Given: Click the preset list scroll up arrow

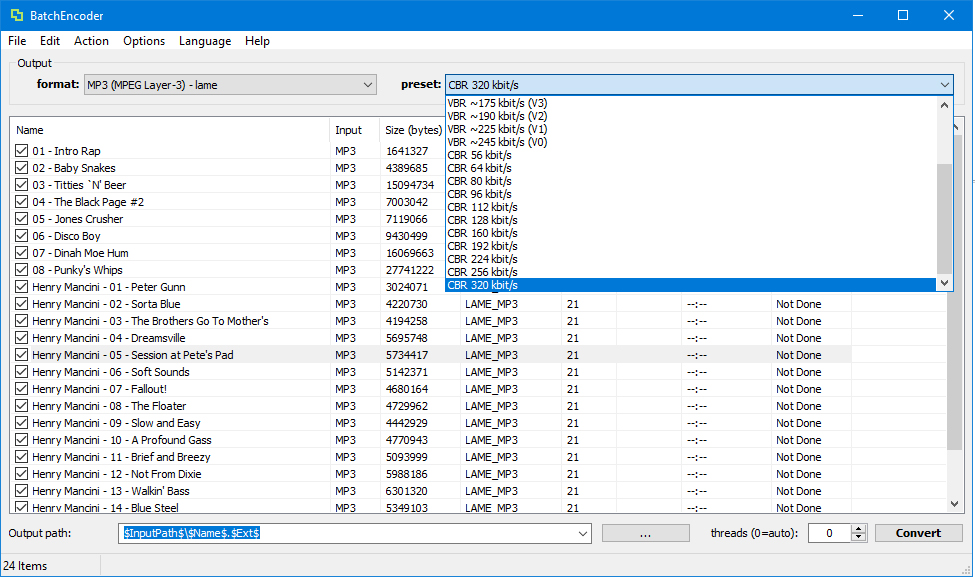Looking at the screenshot, I should (x=945, y=105).
